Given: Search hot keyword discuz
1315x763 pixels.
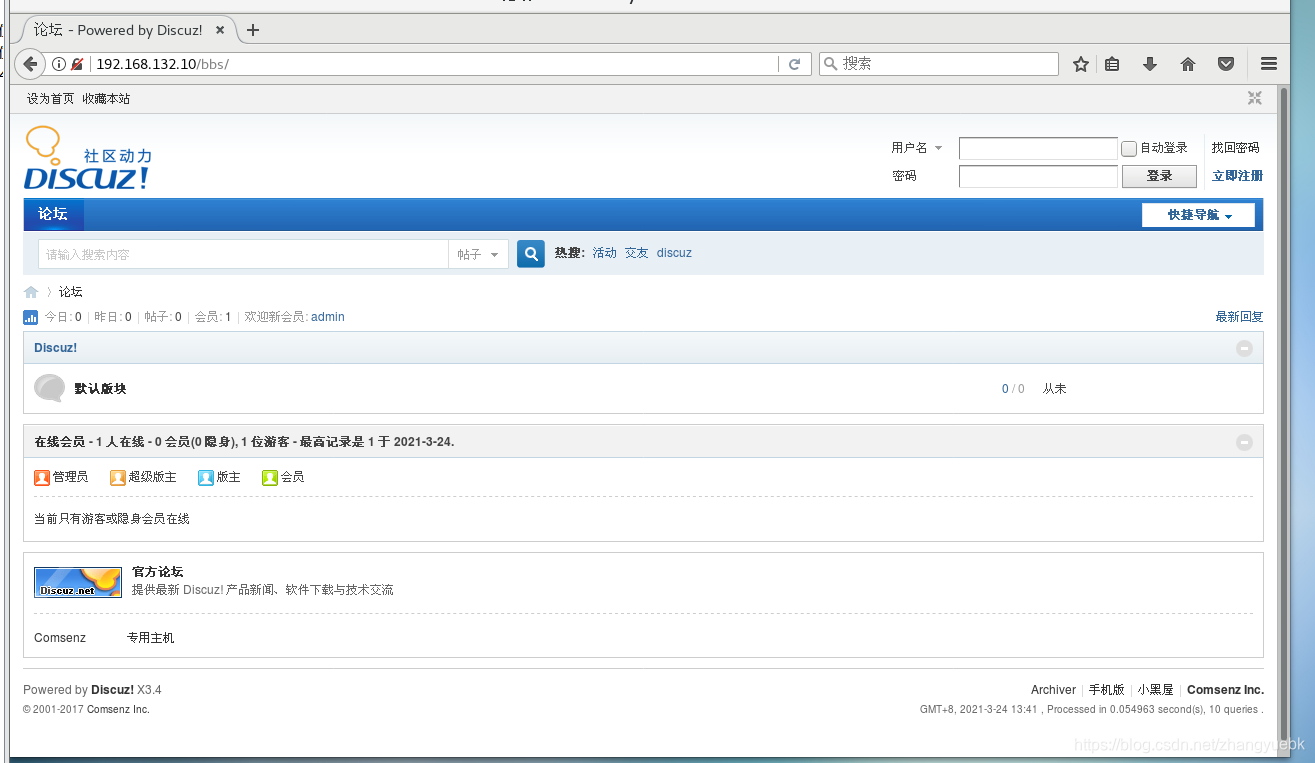Looking at the screenshot, I should [x=674, y=253].
